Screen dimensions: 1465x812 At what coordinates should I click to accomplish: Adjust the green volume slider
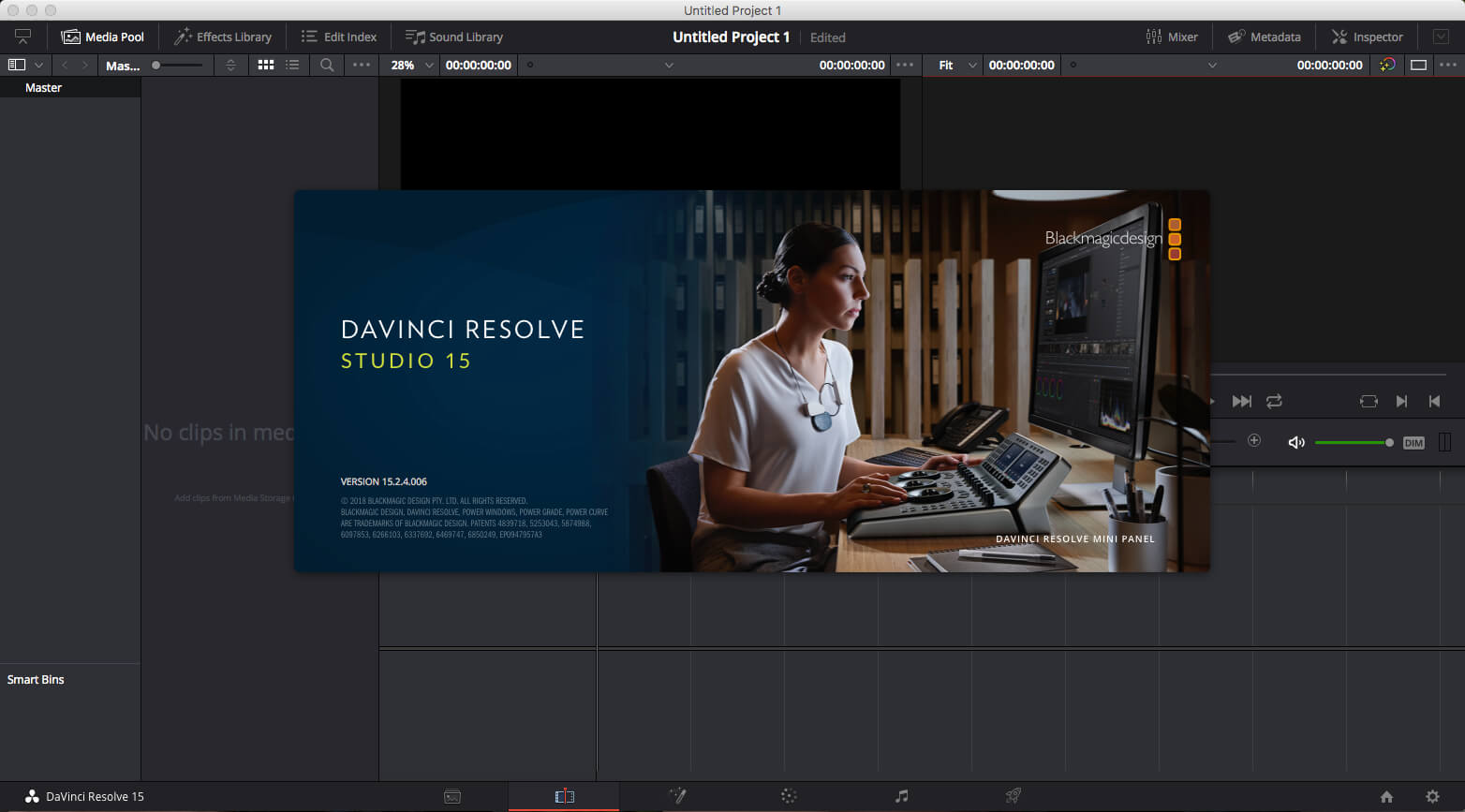(x=1354, y=442)
